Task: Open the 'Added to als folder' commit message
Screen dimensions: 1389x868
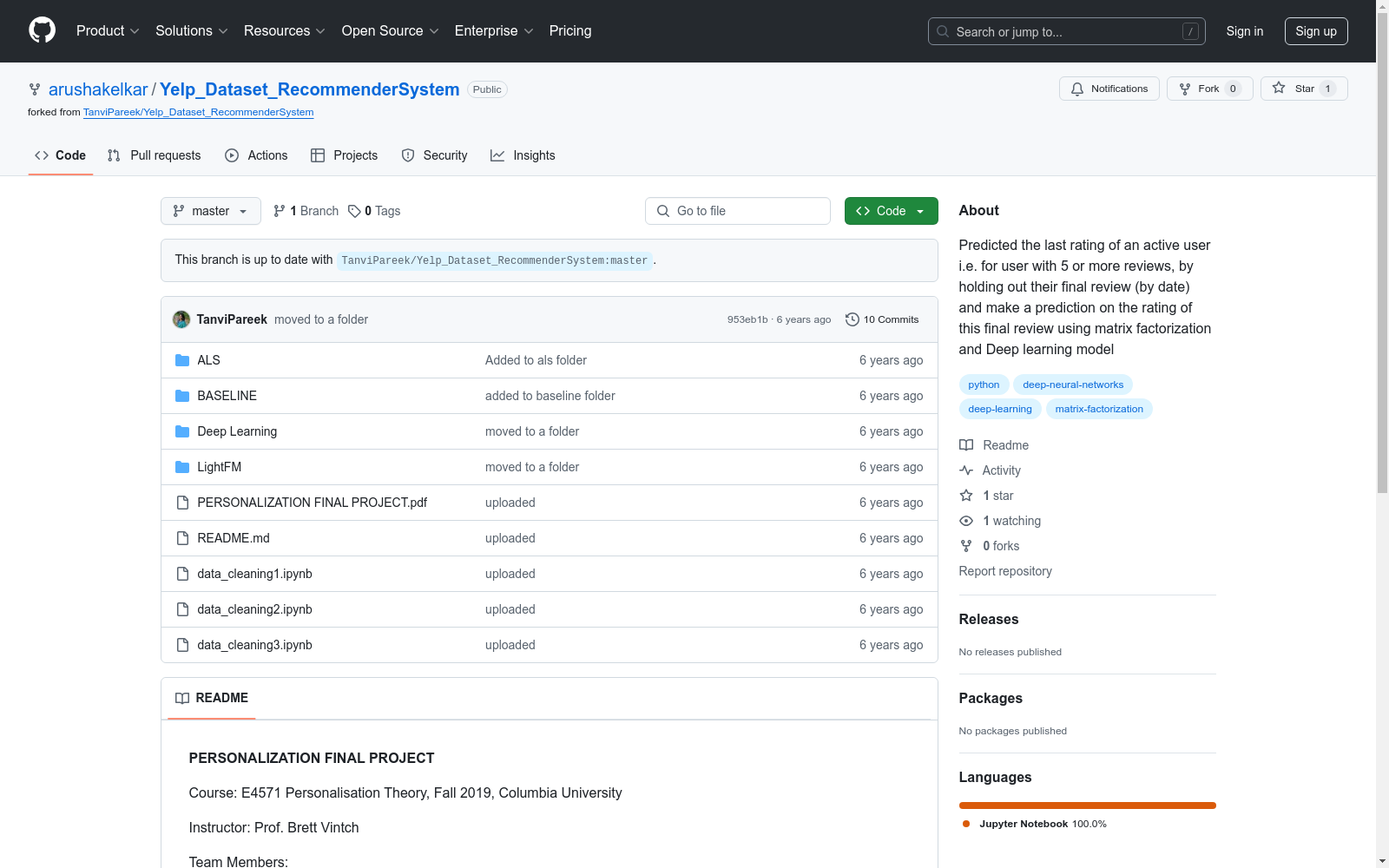Action: pyautogui.click(x=536, y=360)
